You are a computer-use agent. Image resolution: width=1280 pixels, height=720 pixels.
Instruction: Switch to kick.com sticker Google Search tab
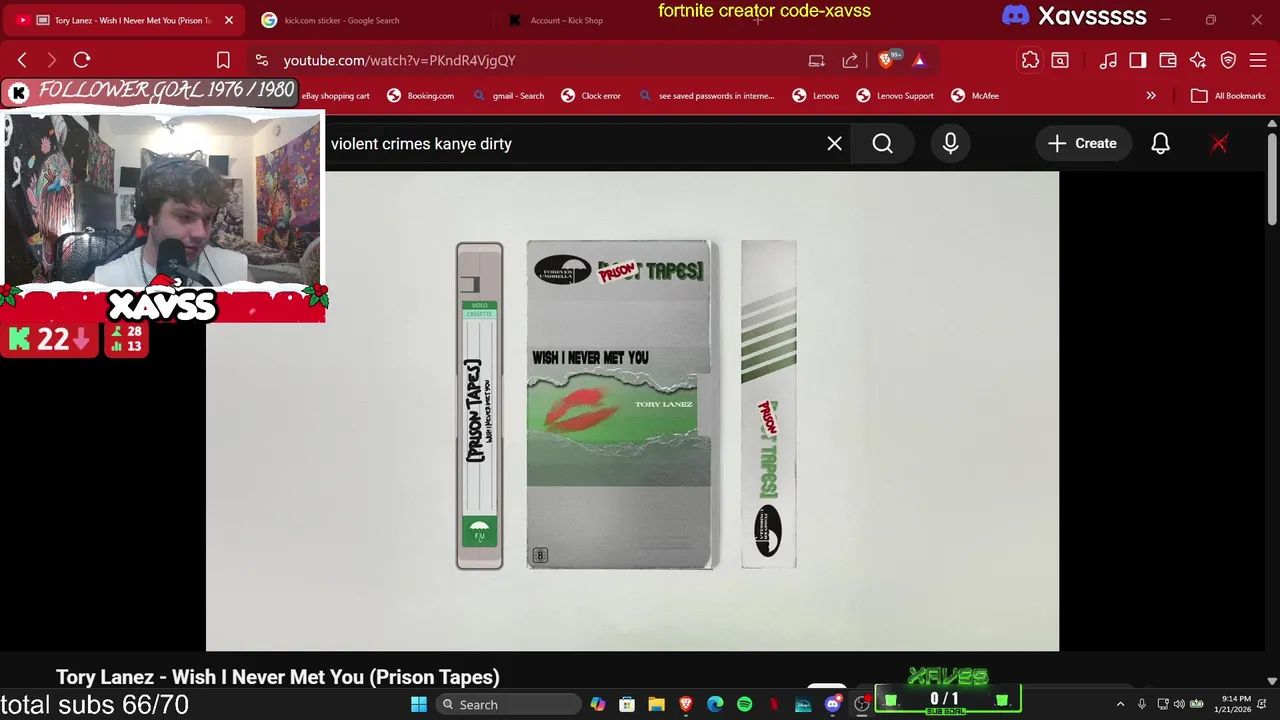click(x=342, y=20)
